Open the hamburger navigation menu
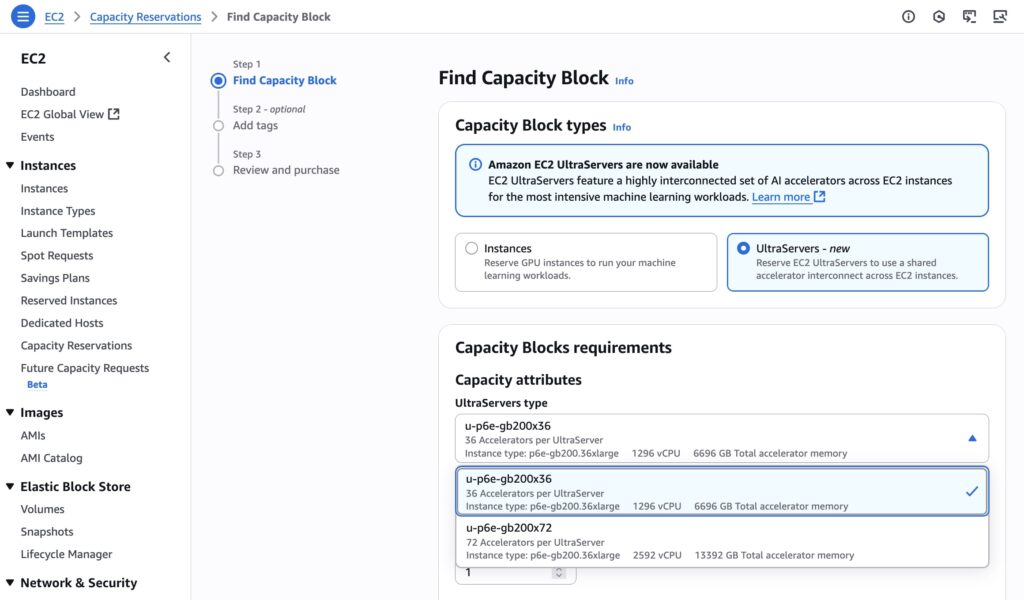Image resolution: width=1024 pixels, height=600 pixels. 22,17
